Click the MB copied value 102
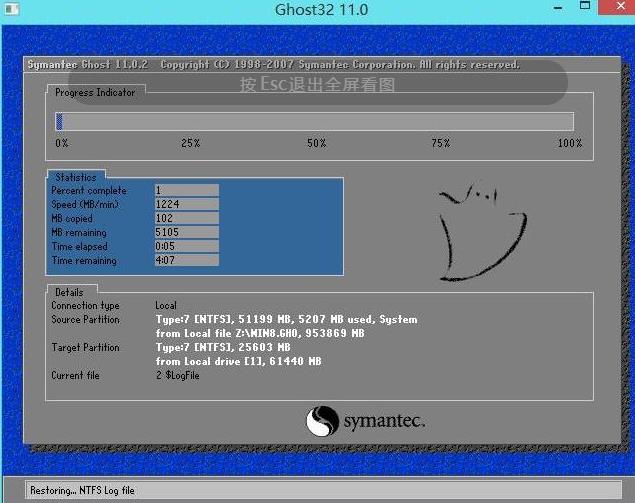635x503 pixels. pos(187,218)
